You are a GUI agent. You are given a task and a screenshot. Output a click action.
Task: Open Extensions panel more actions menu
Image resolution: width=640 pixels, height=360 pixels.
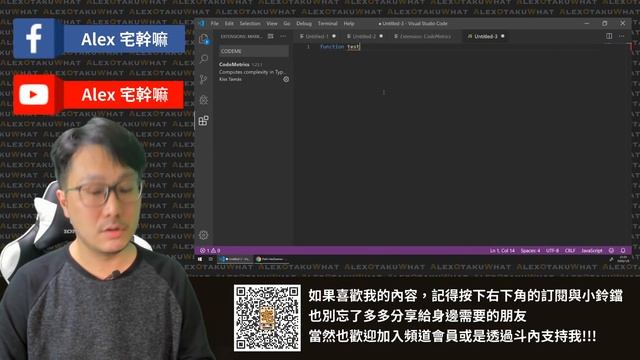(x=283, y=36)
